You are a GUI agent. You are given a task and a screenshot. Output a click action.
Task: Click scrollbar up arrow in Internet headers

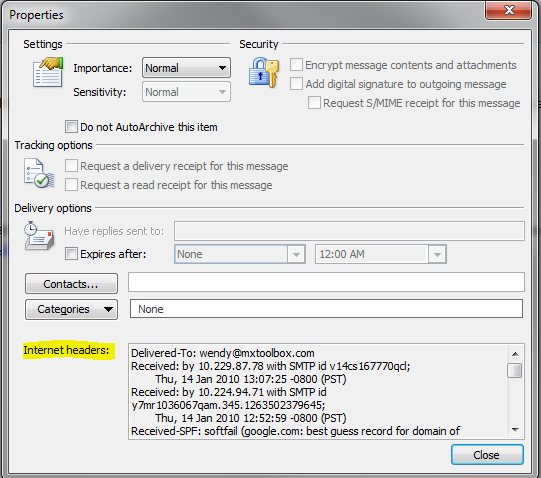click(x=515, y=354)
